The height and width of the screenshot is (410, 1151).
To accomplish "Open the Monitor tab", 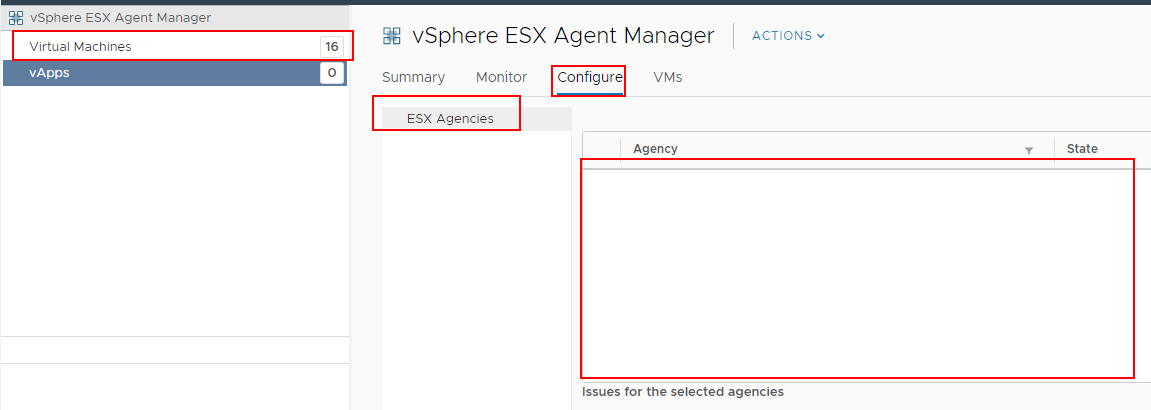I will [501, 77].
